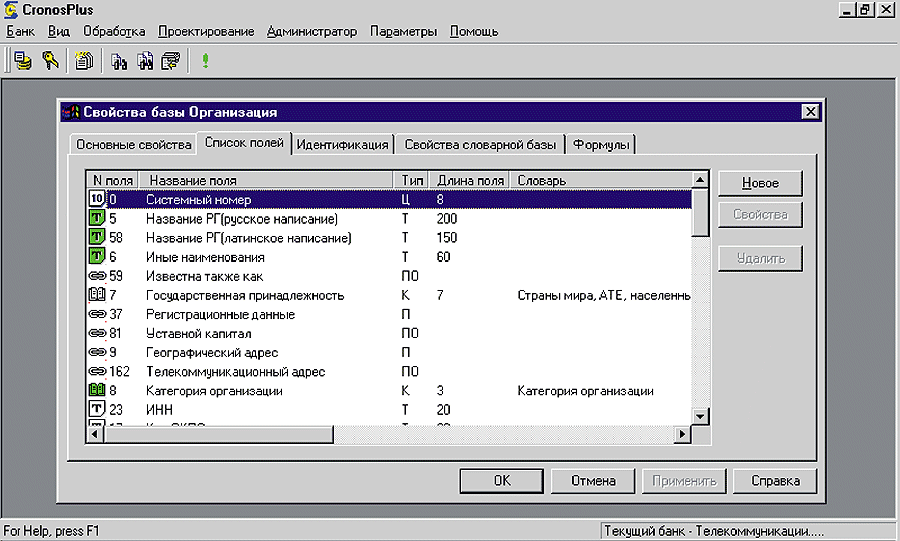The width and height of the screenshot is (900, 541).
Task: Click the field list scroll down arrow
Action: (x=700, y=417)
